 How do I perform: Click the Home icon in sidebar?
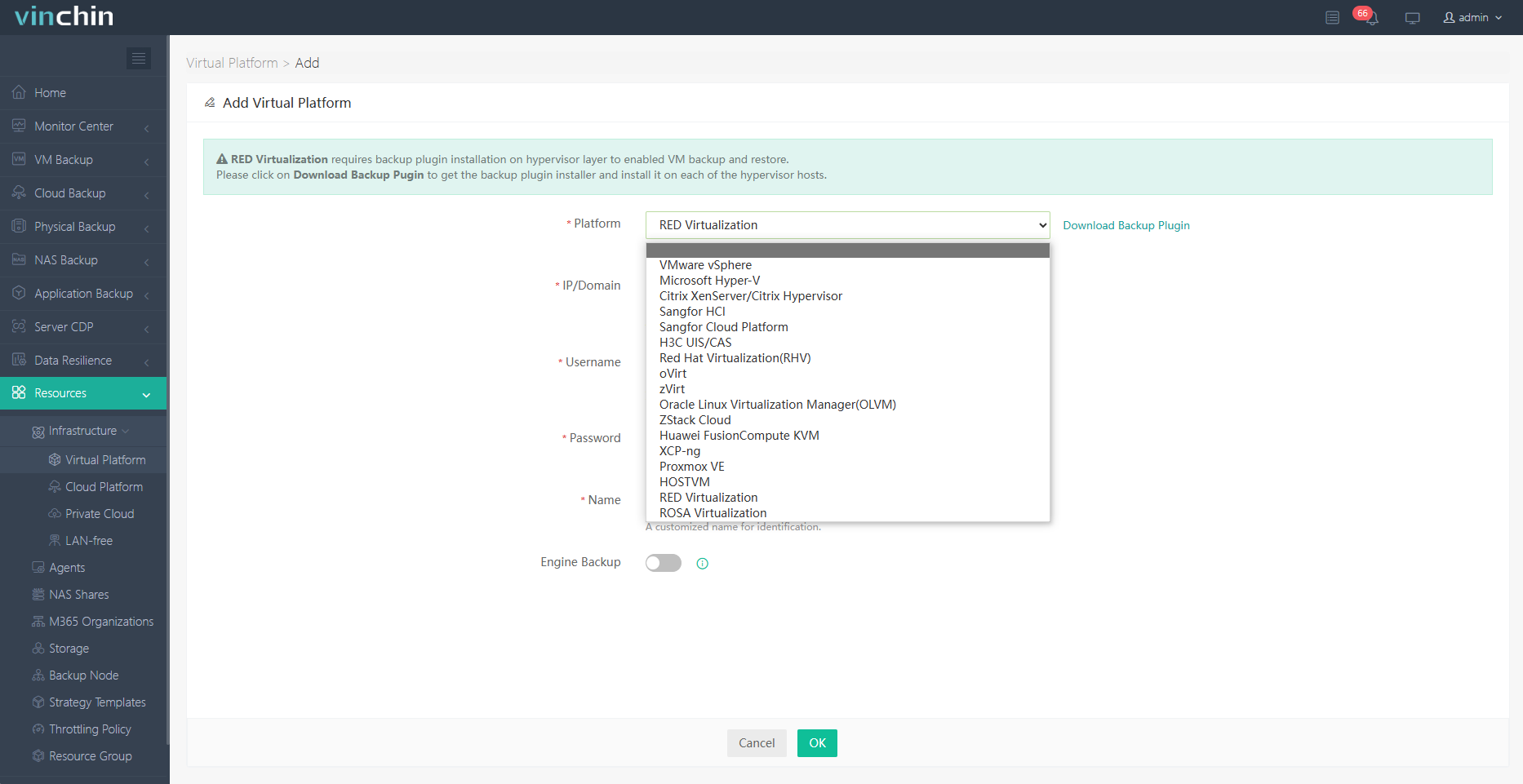pyautogui.click(x=19, y=92)
